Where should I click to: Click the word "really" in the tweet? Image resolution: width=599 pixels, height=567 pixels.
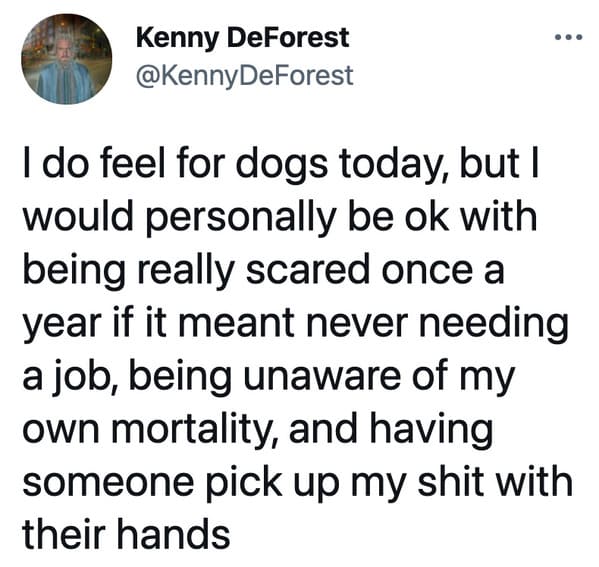click(x=185, y=271)
